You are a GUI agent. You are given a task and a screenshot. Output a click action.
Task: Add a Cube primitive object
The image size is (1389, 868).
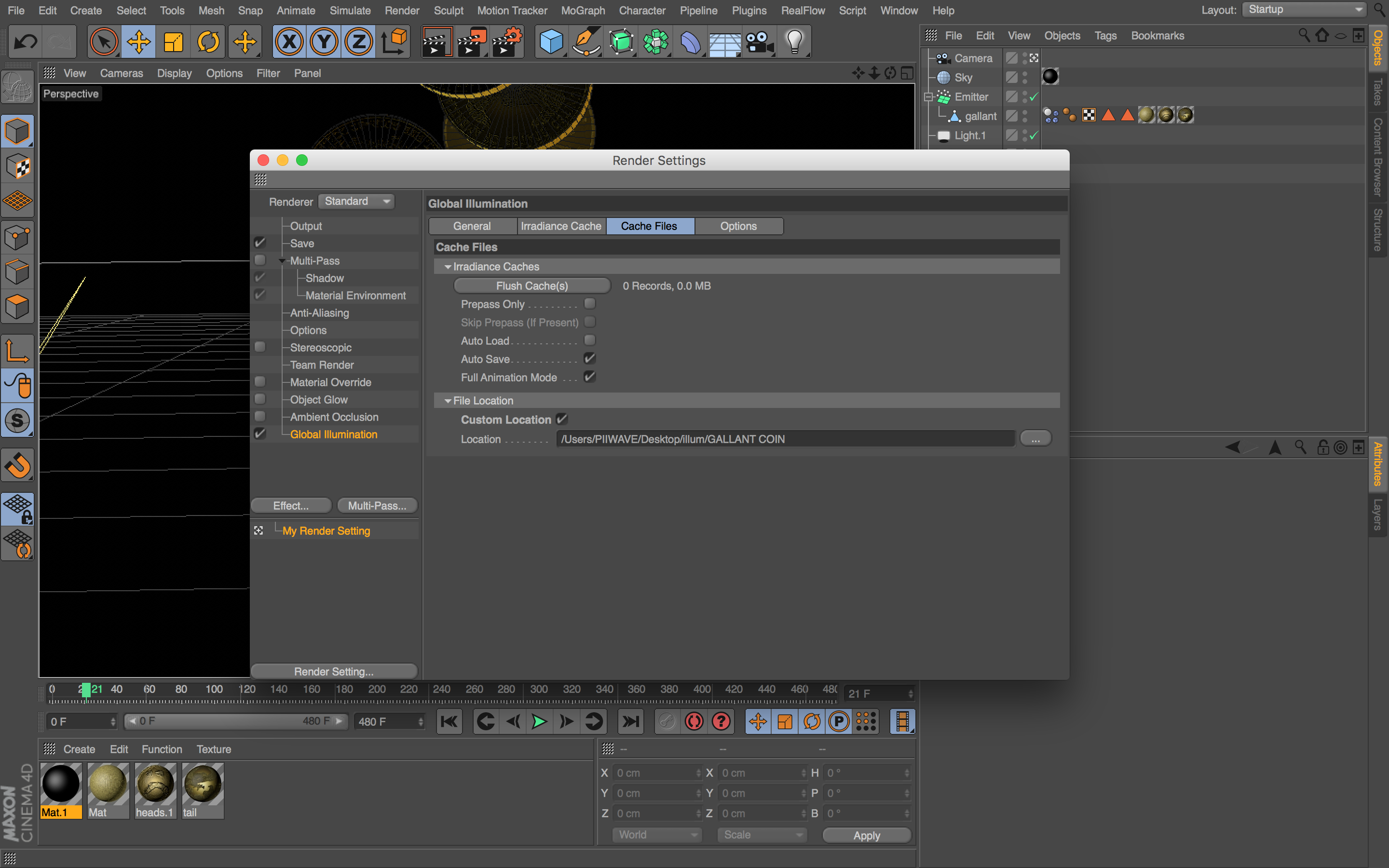tap(551, 42)
